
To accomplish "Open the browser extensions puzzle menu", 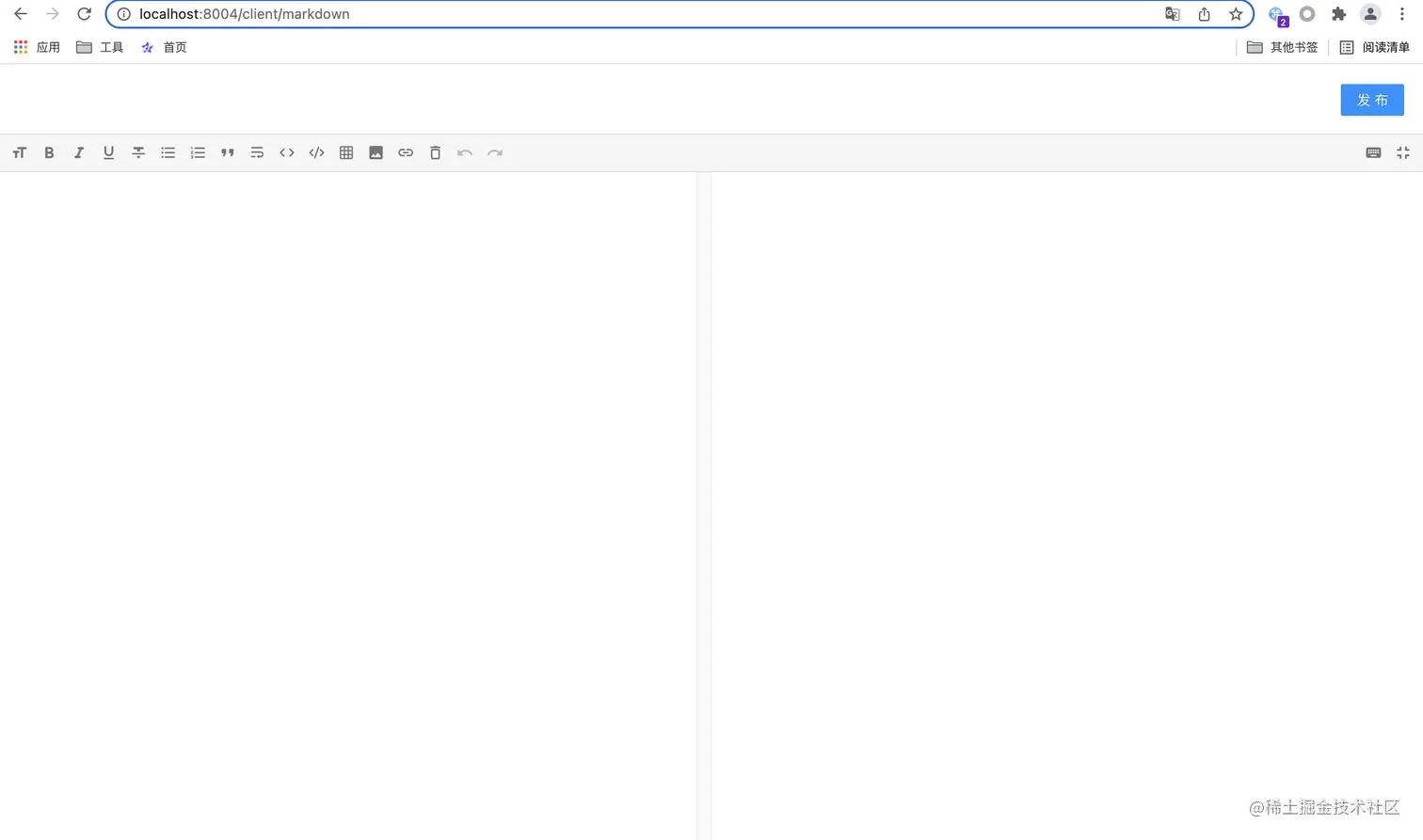I will 1338,14.
